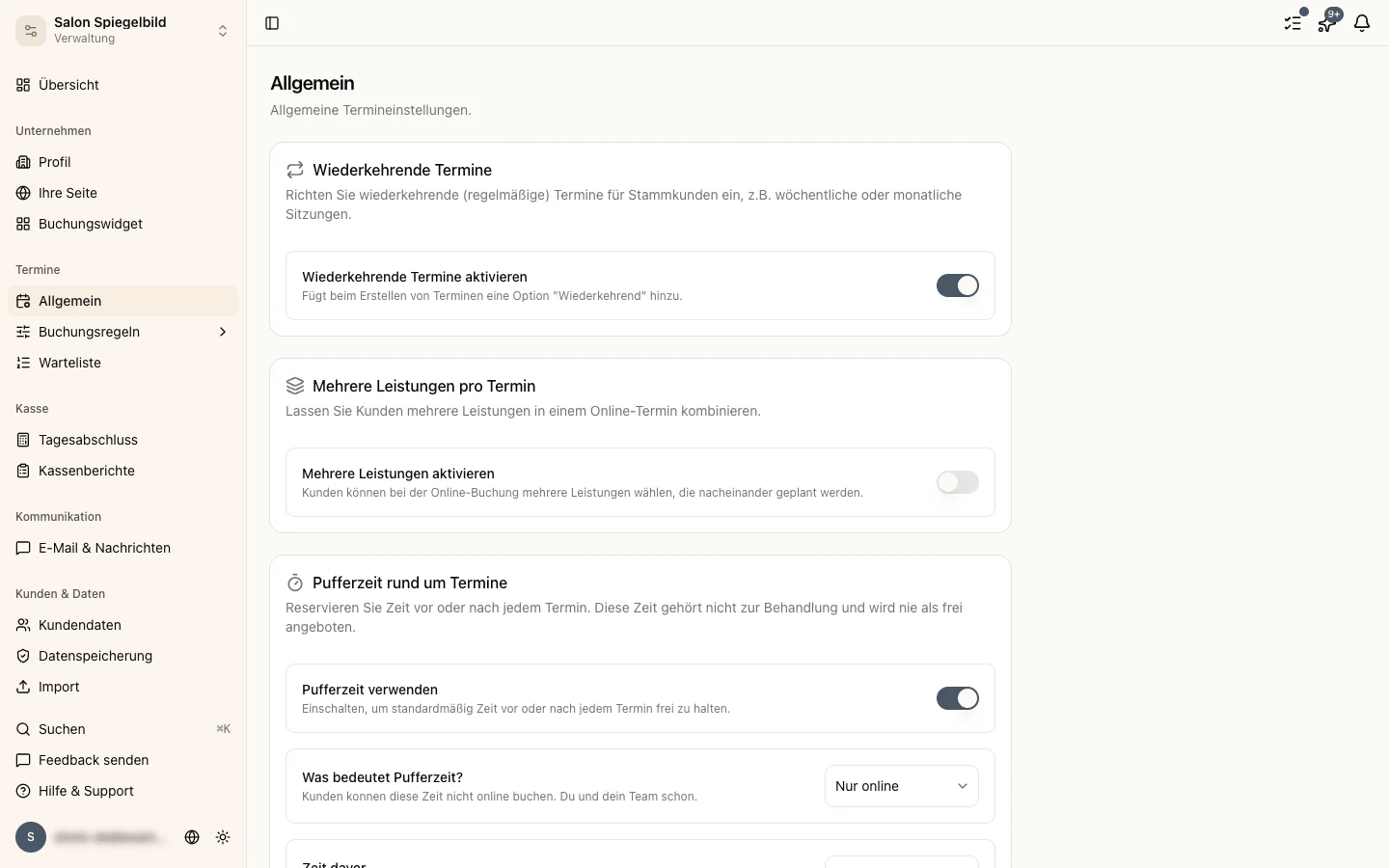Disable Wiederkehrende Termine aktivieren switch
This screenshot has height=868, width=1389.
(x=958, y=285)
